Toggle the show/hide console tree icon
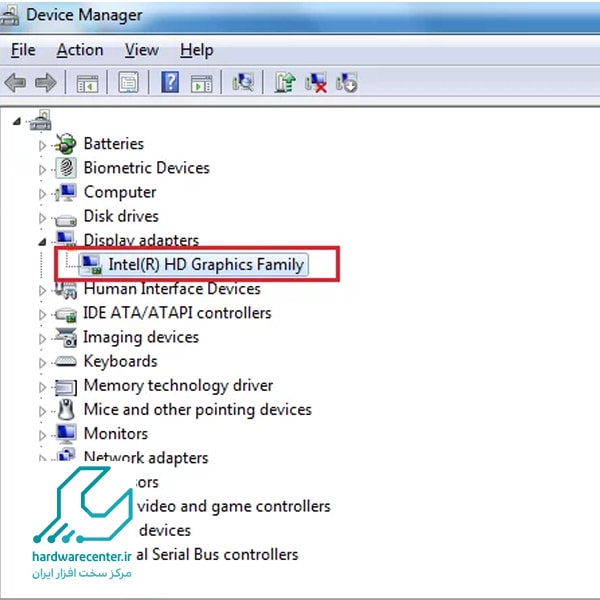Screen dimensions: 600x600 [87, 83]
